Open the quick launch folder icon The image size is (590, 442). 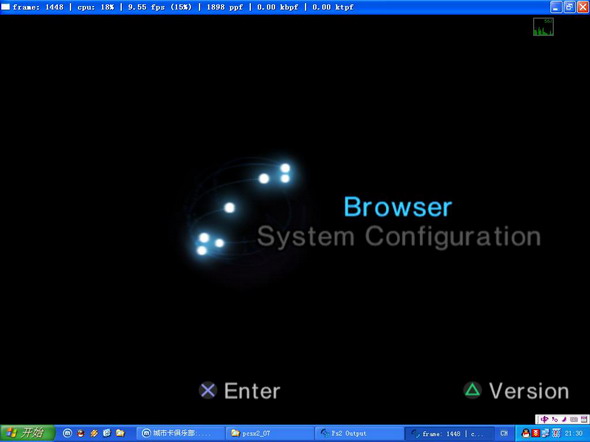point(120,433)
